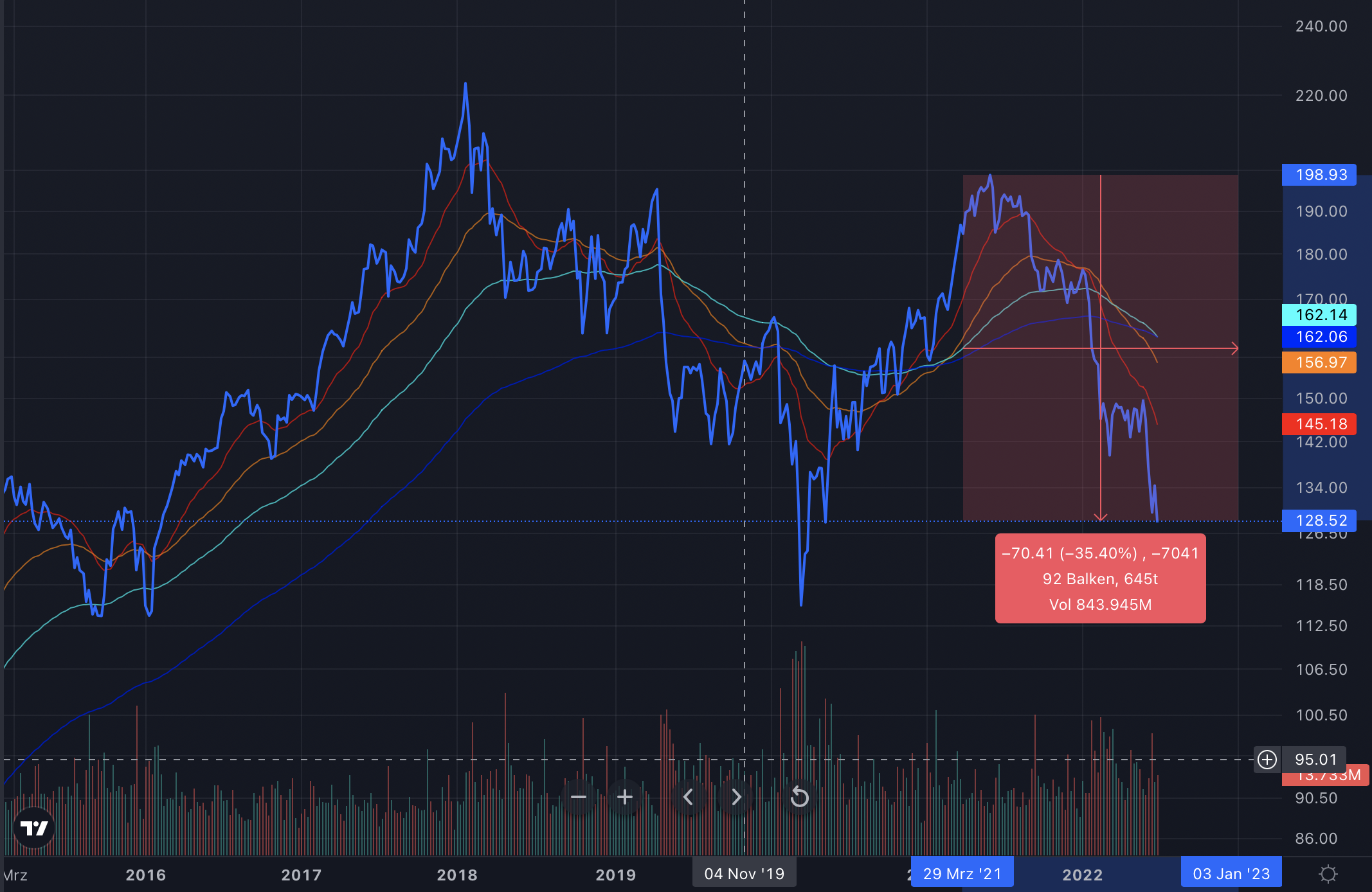Open chart settings gear on the time axis
Image resolution: width=1372 pixels, height=892 pixels.
pos(1328,874)
